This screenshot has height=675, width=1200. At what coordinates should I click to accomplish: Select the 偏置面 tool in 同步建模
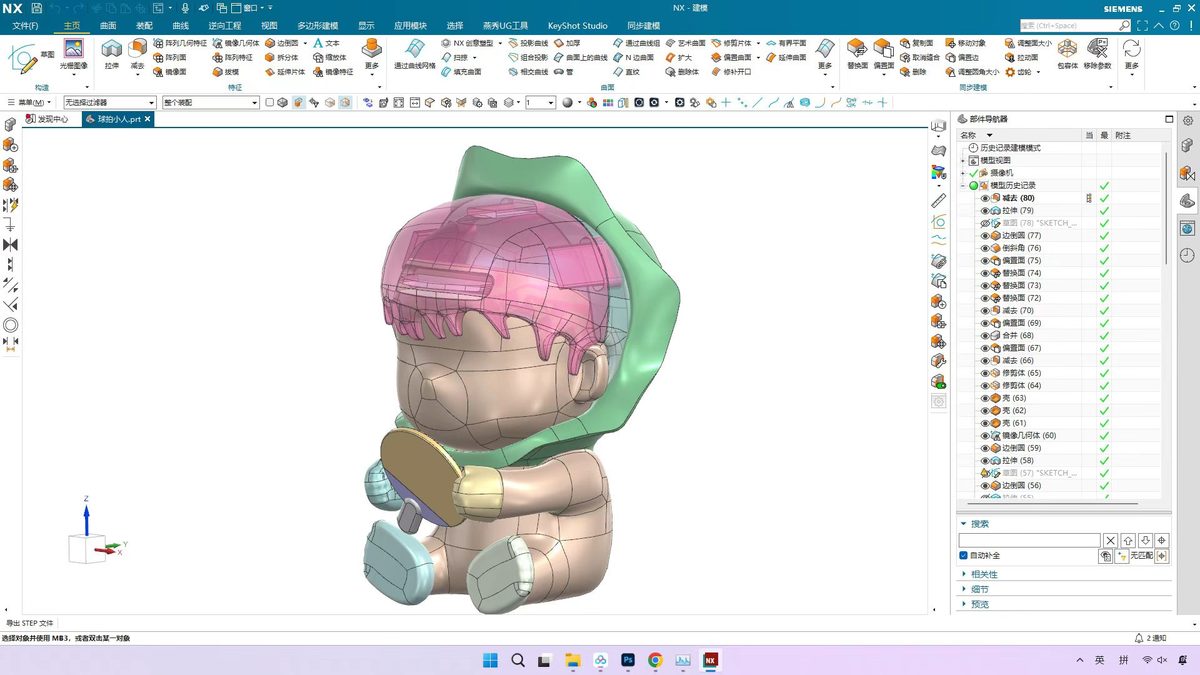click(x=883, y=54)
